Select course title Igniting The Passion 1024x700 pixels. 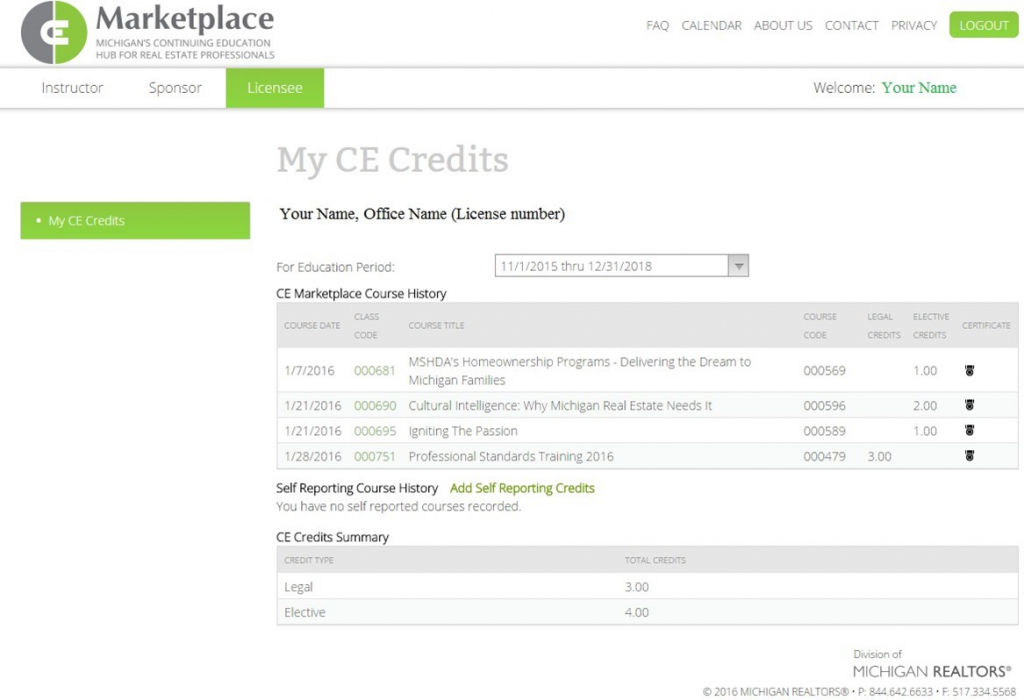coord(463,431)
